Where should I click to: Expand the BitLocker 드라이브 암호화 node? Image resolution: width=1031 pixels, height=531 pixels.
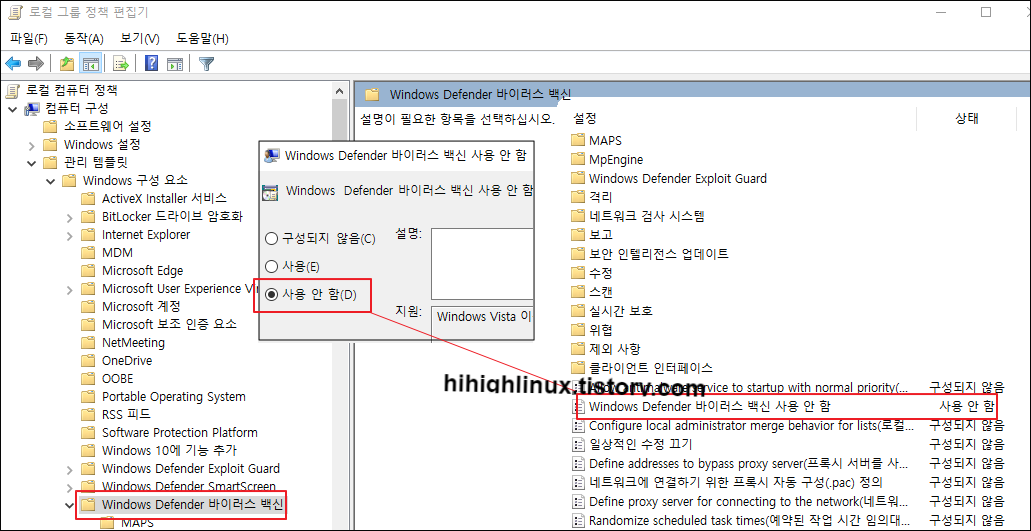click(x=70, y=217)
